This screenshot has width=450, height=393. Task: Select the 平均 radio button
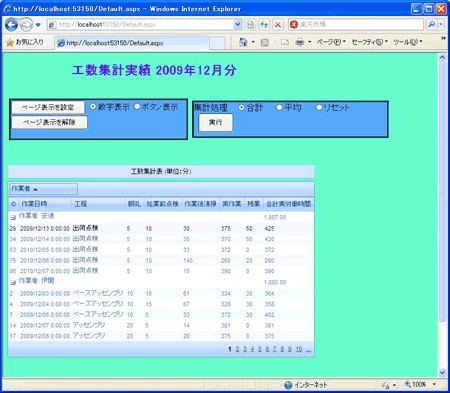(279, 107)
